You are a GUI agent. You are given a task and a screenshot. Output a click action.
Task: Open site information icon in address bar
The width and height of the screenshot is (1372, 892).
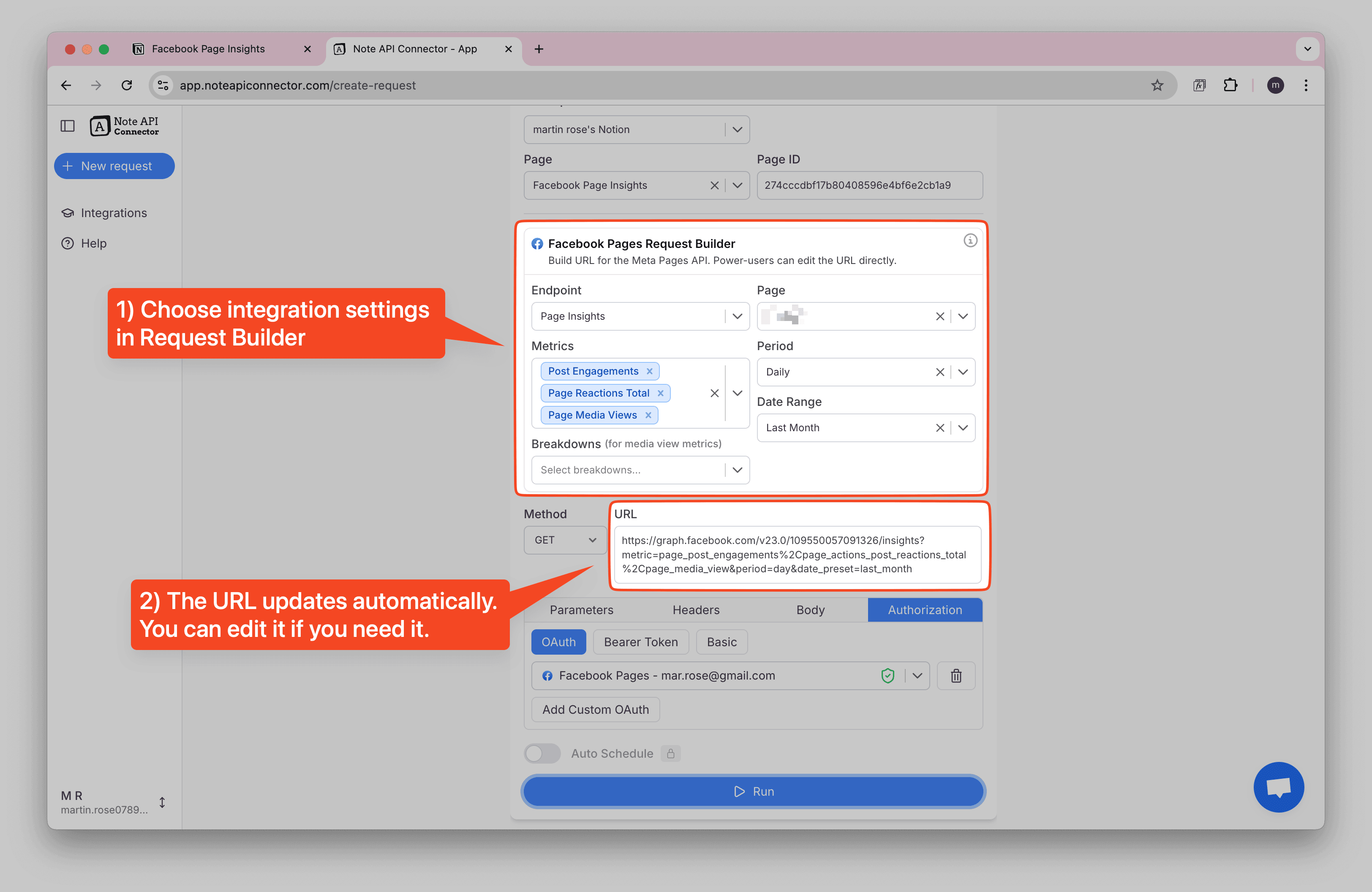[x=163, y=85]
